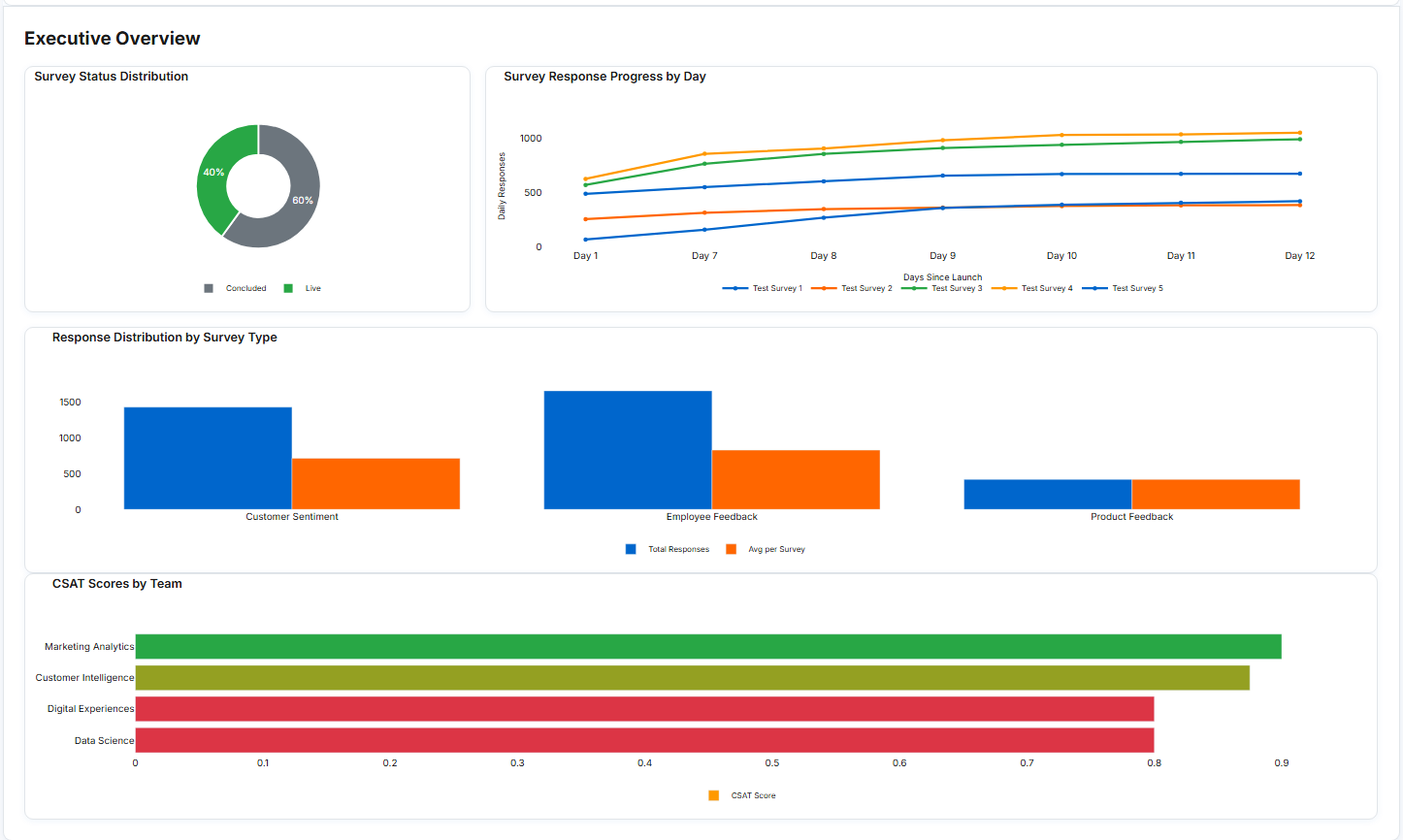This screenshot has width=1403, height=840.
Task: Click the CSAT Scores by Team title
Action: pyautogui.click(x=117, y=584)
